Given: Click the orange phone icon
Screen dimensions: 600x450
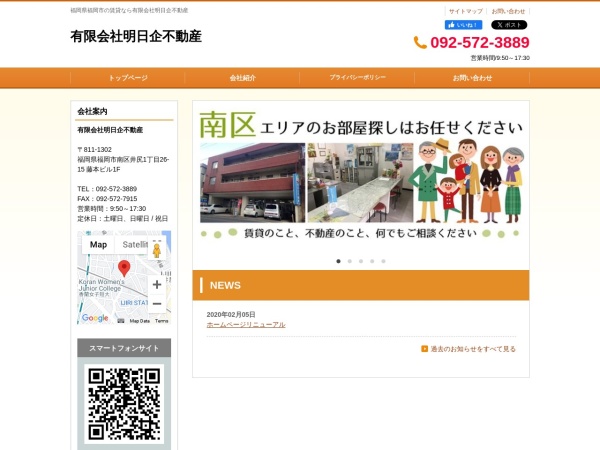Looking at the screenshot, I should click(x=420, y=42).
